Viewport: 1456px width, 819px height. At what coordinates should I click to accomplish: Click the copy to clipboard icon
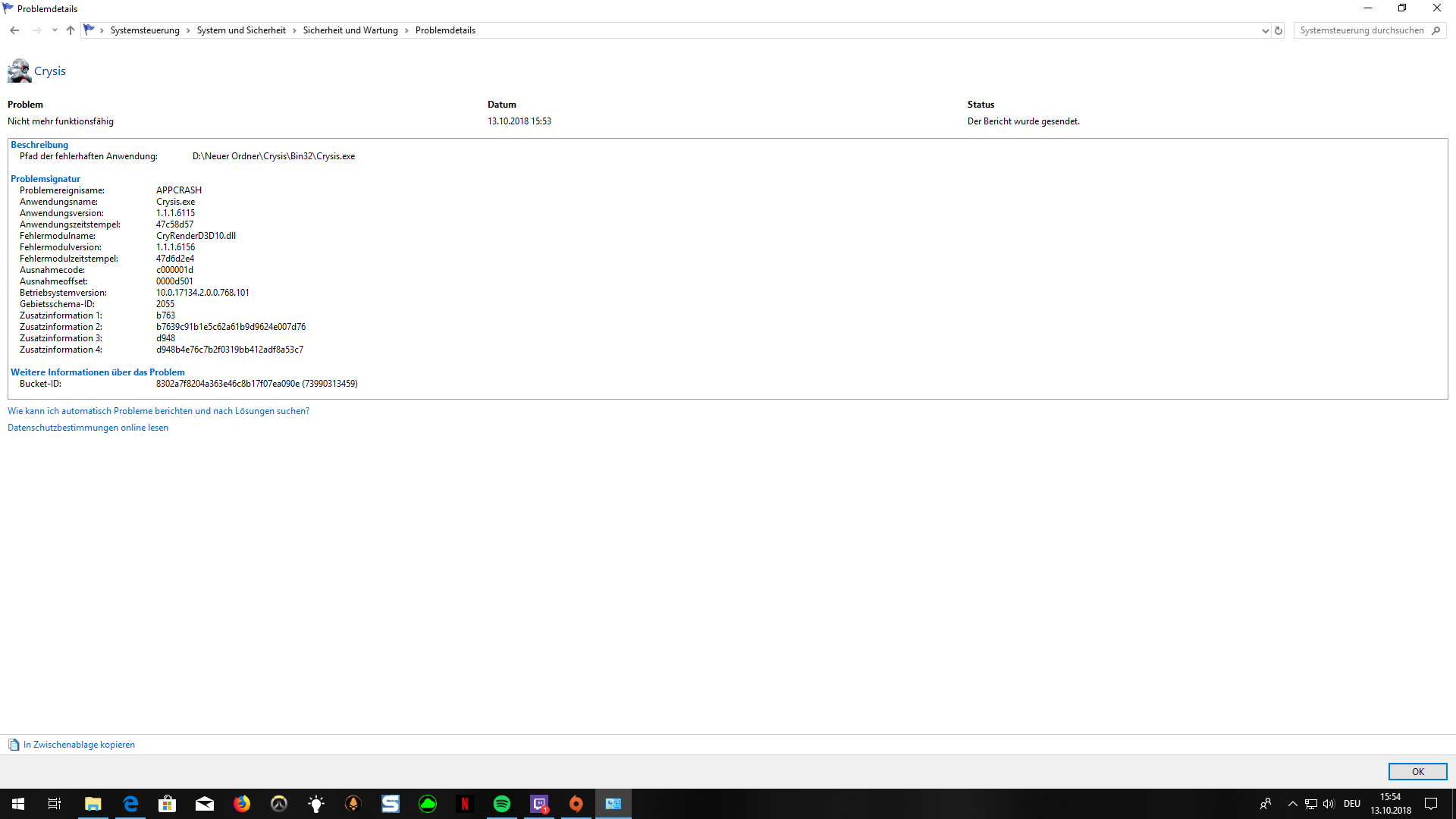coord(14,745)
